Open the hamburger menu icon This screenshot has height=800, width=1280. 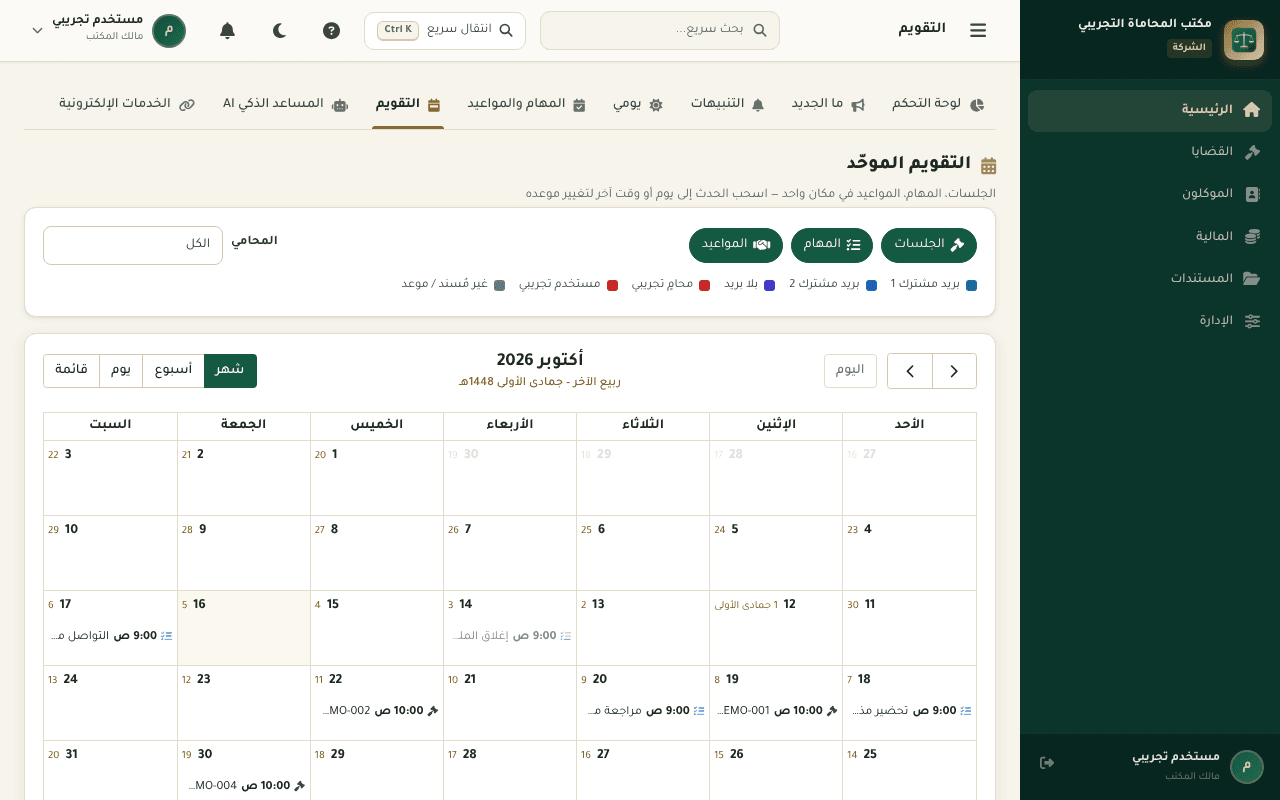tap(978, 30)
